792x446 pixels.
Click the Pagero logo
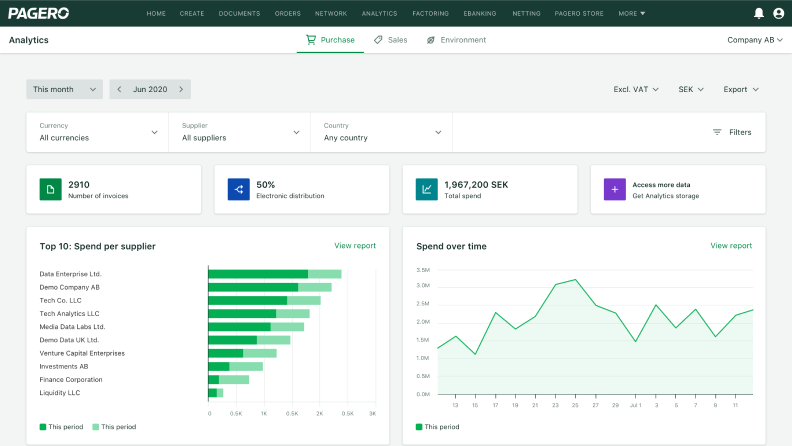tap(38, 13)
